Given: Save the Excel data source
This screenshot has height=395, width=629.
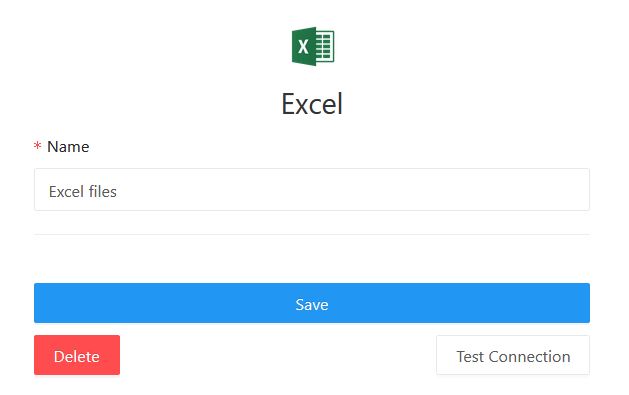Looking at the screenshot, I should tap(312, 303).
